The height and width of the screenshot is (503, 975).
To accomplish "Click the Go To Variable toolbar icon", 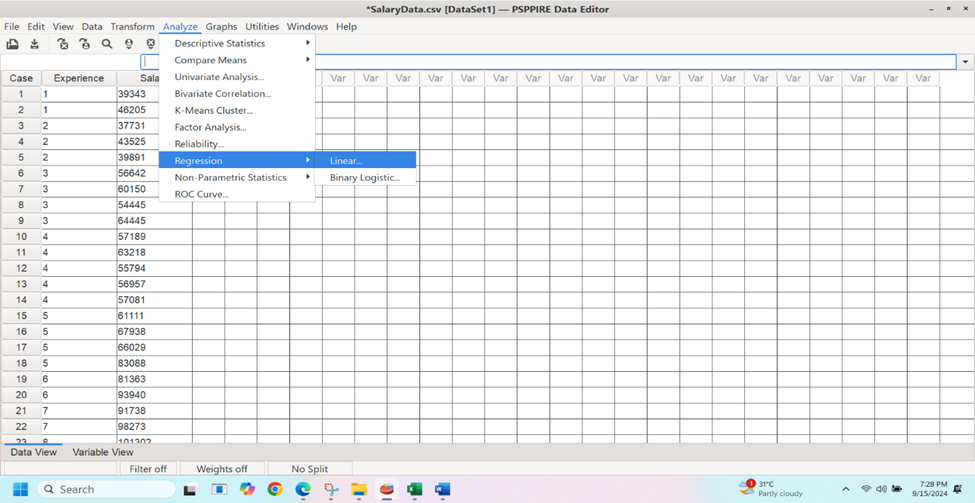I will point(62,44).
